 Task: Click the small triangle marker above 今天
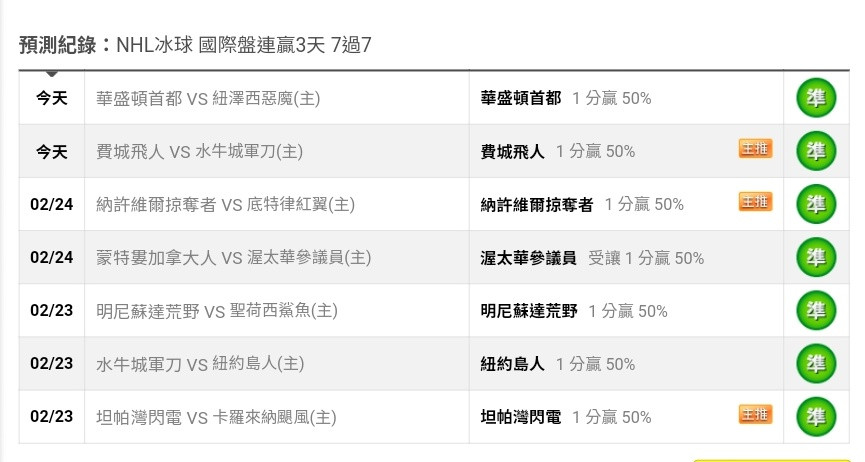tap(52, 74)
